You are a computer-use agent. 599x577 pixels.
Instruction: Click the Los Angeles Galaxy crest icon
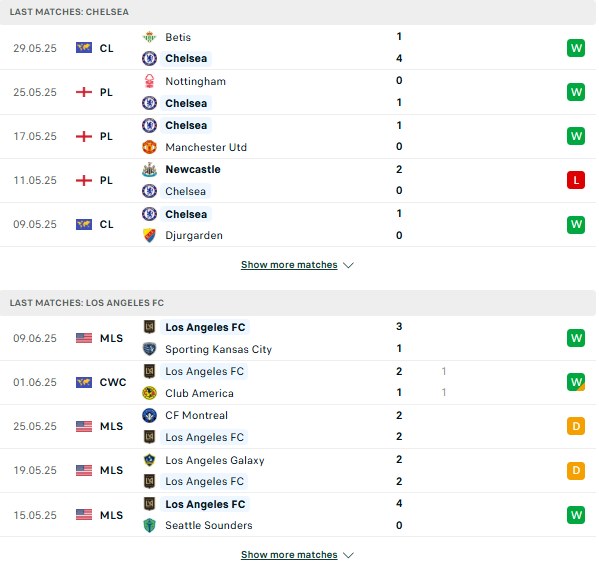[x=149, y=460]
